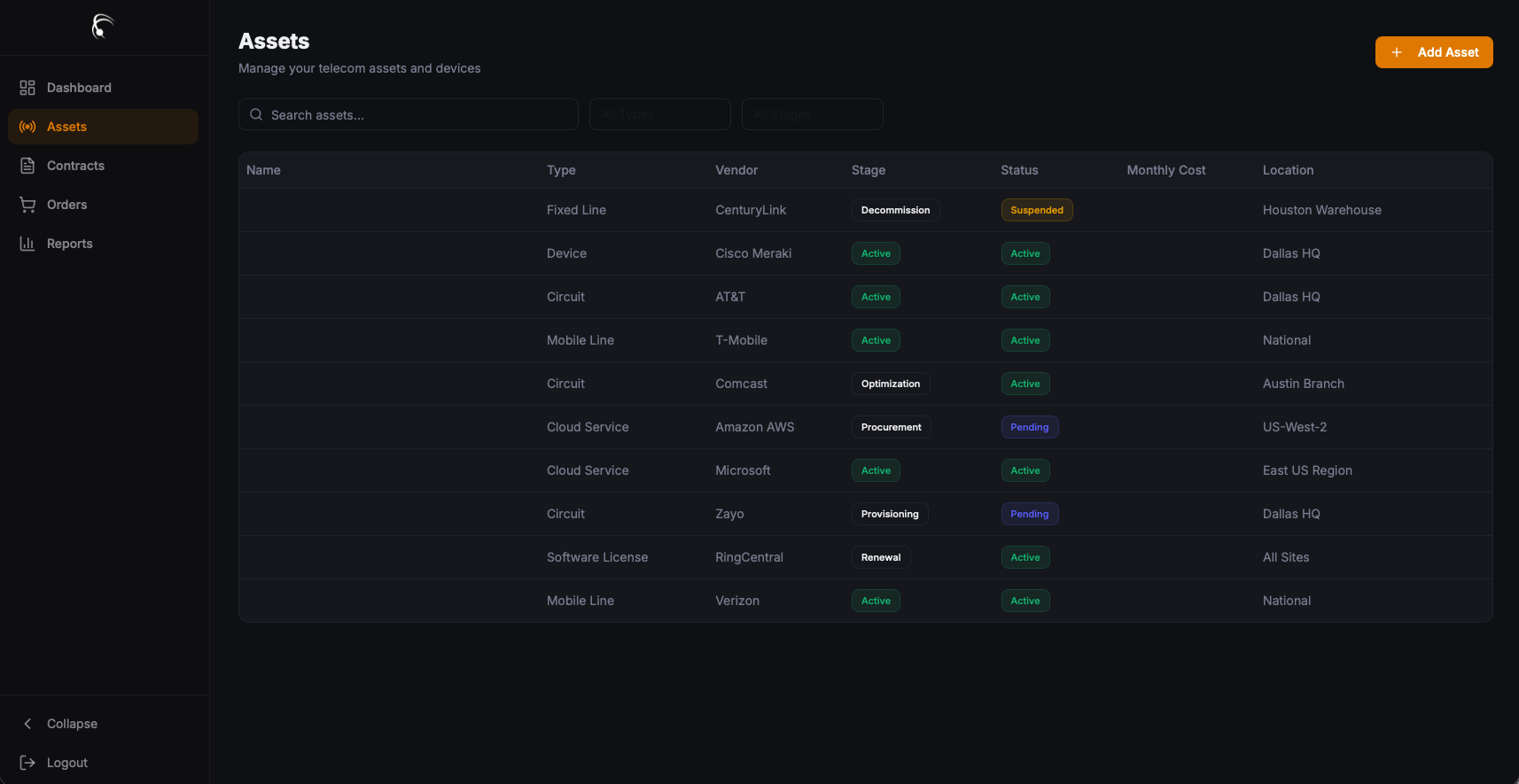Screen dimensions: 1519x784
Task: Click Pending status badge in Zayo row
Action: click(x=1030, y=514)
